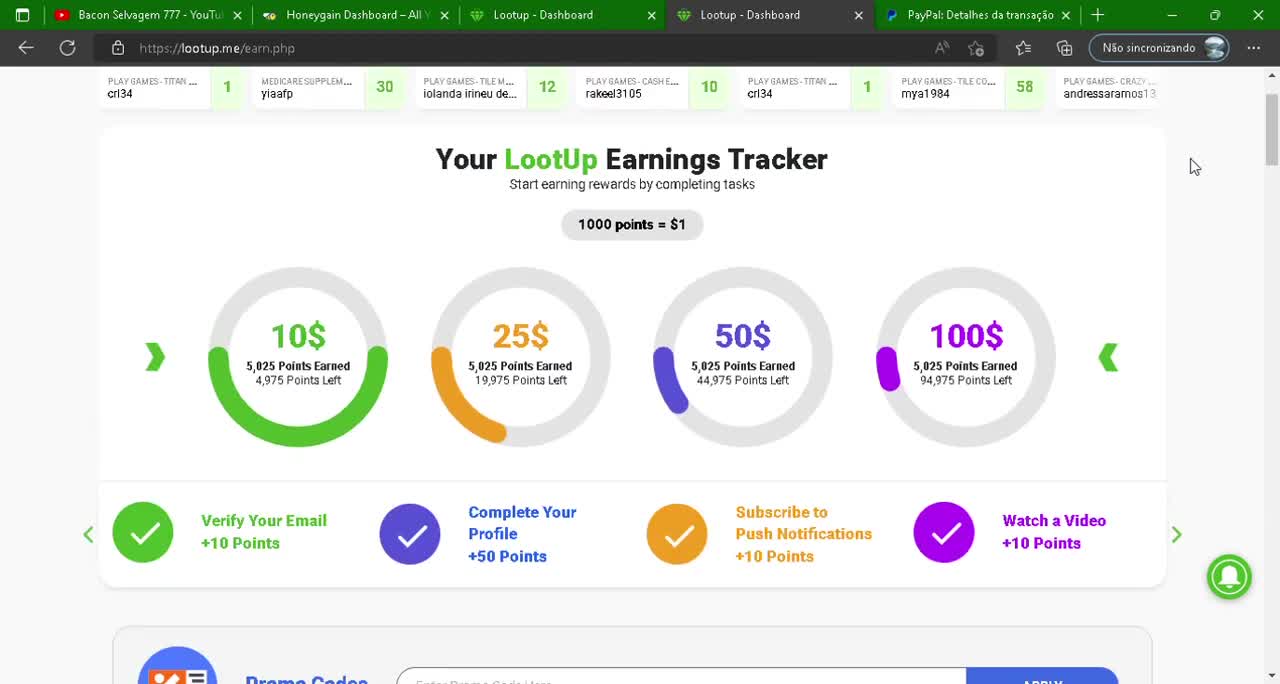Close the Honeygain Dashboard tab
This screenshot has height=684, width=1280.
point(445,15)
